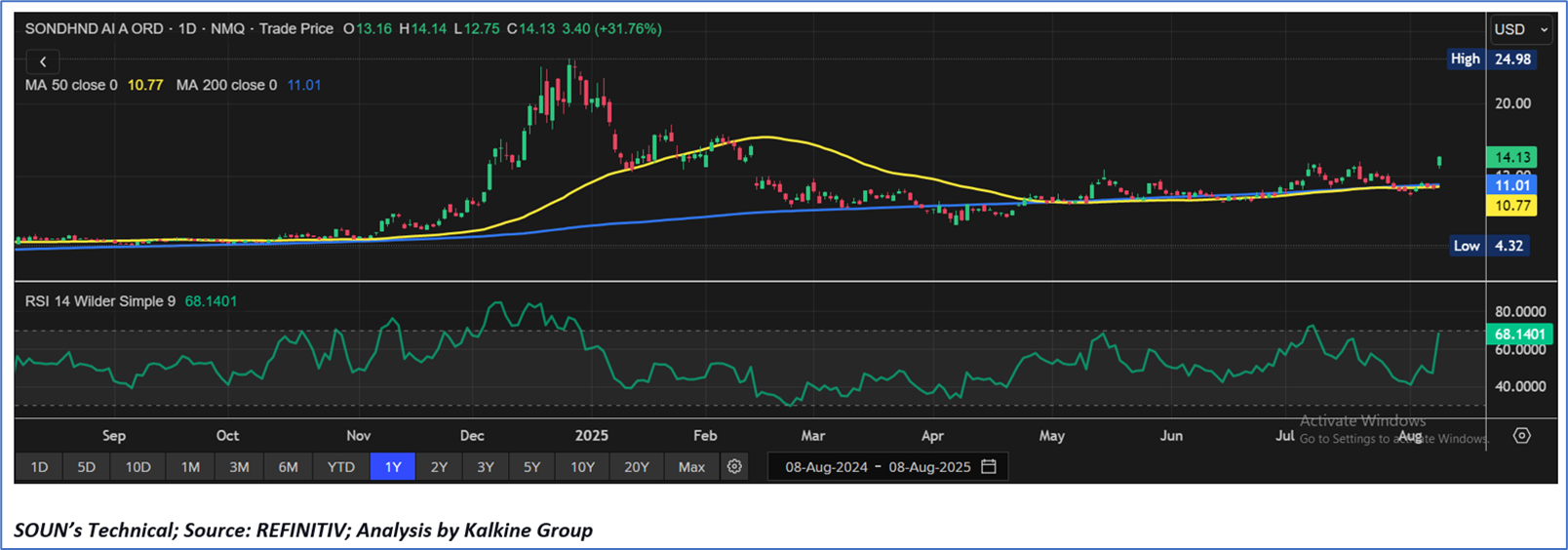This screenshot has height=550, width=1568.
Task: Click the chart settings icon bottom right
Action: (x=1521, y=436)
